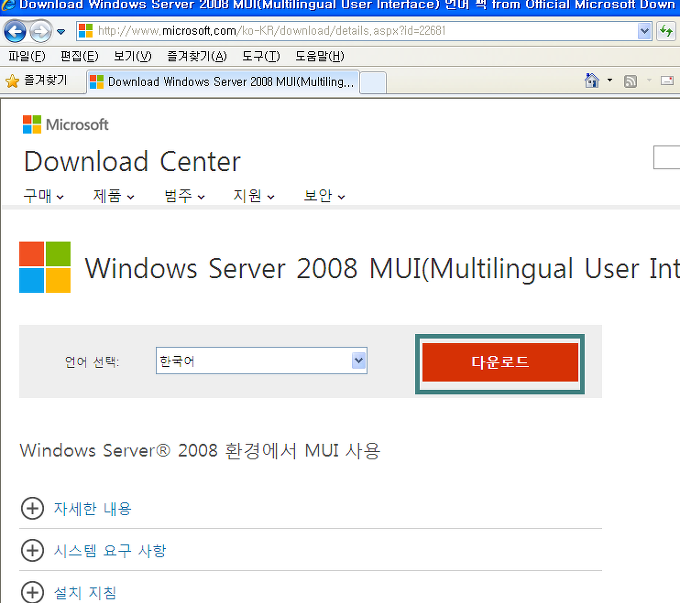
Task: Go back with the browser Back arrow
Action: 15,32
